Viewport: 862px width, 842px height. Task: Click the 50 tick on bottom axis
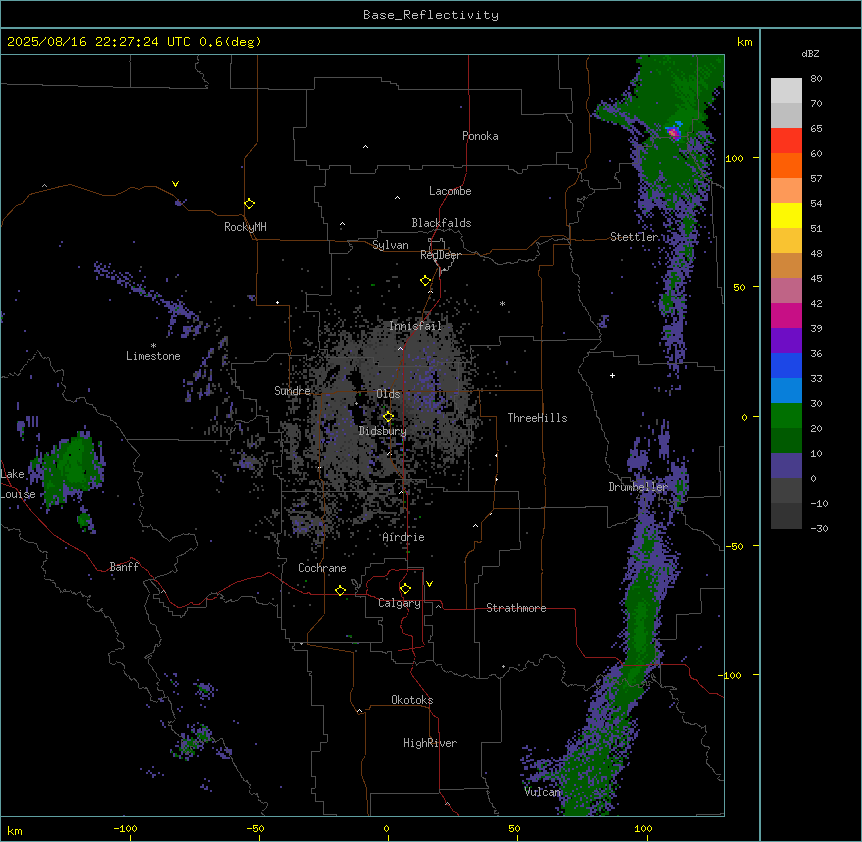[x=514, y=828]
